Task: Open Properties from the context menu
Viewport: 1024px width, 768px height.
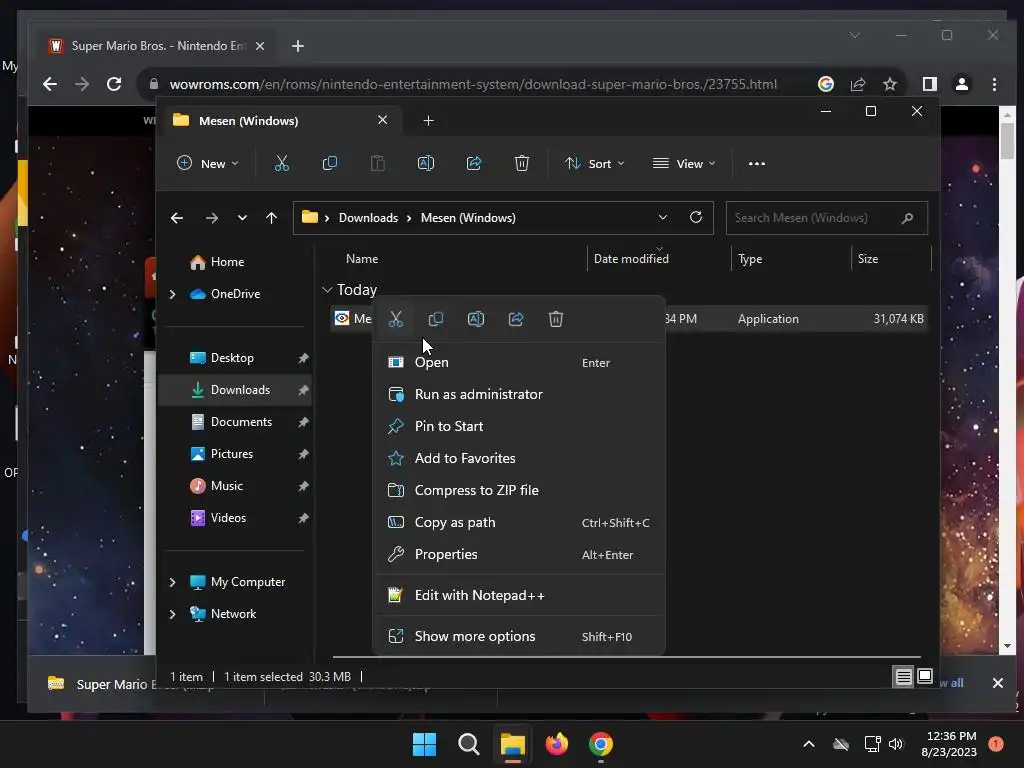Action: tap(520, 554)
